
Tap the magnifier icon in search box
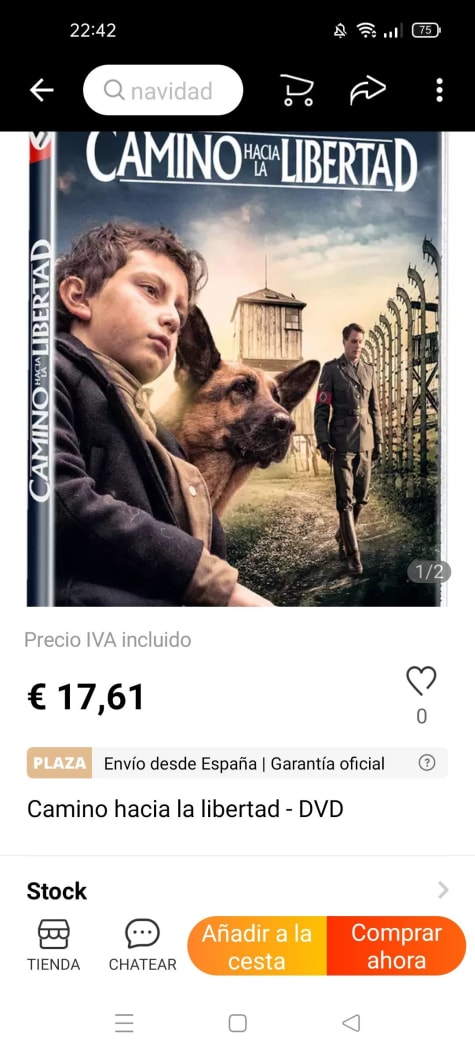pyautogui.click(x=115, y=90)
